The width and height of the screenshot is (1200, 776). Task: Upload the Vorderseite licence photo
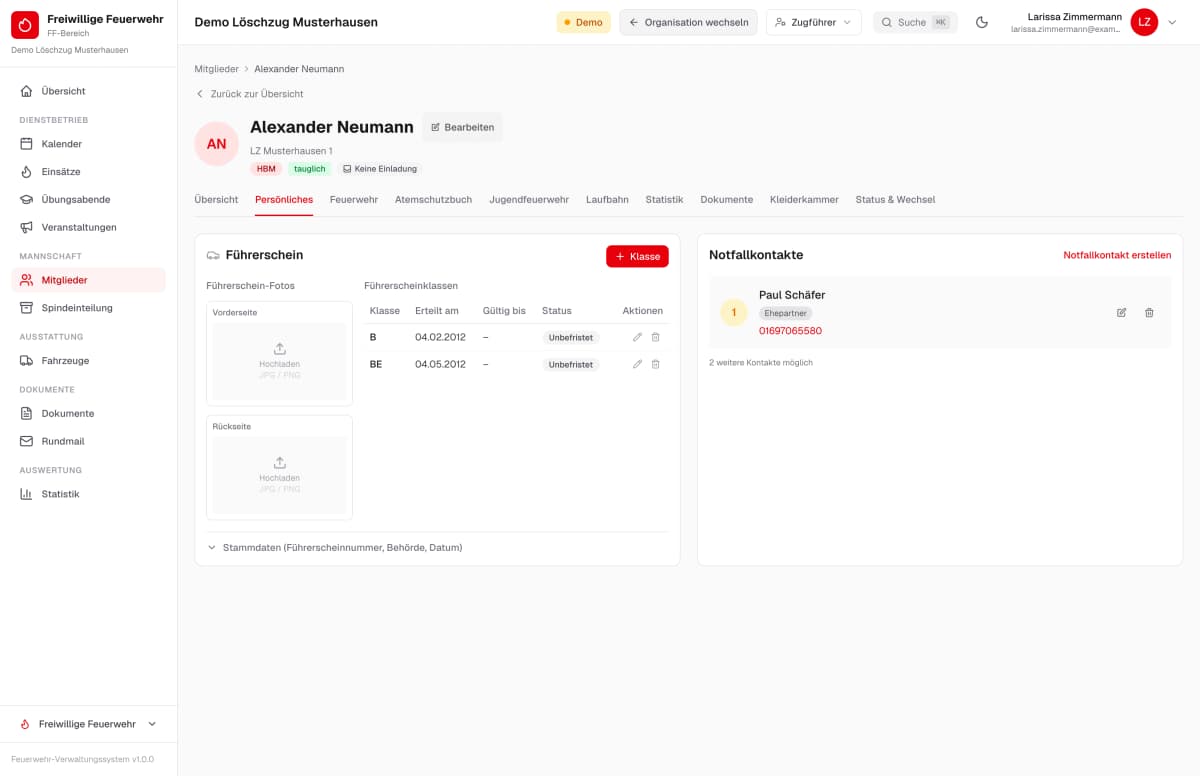(x=279, y=361)
